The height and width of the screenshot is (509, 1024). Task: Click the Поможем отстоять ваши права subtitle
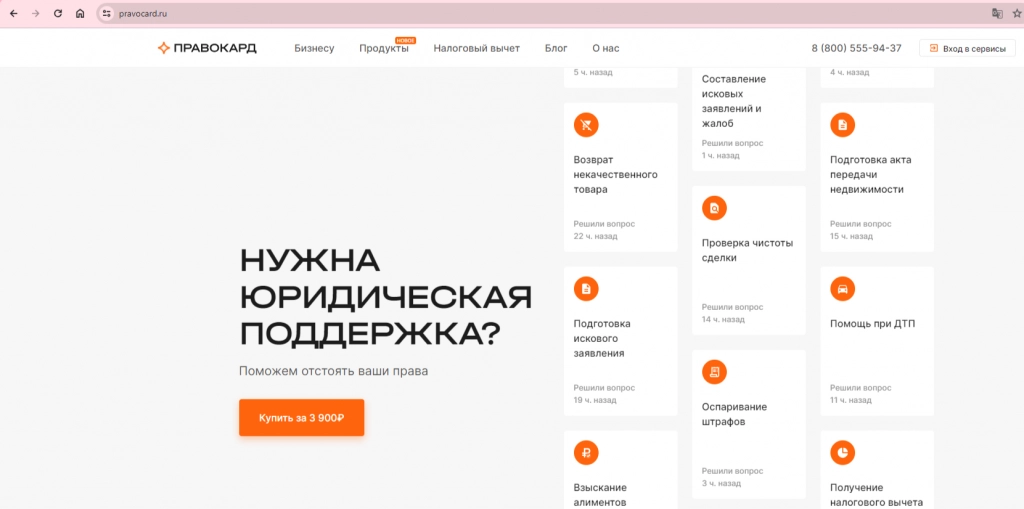(334, 371)
